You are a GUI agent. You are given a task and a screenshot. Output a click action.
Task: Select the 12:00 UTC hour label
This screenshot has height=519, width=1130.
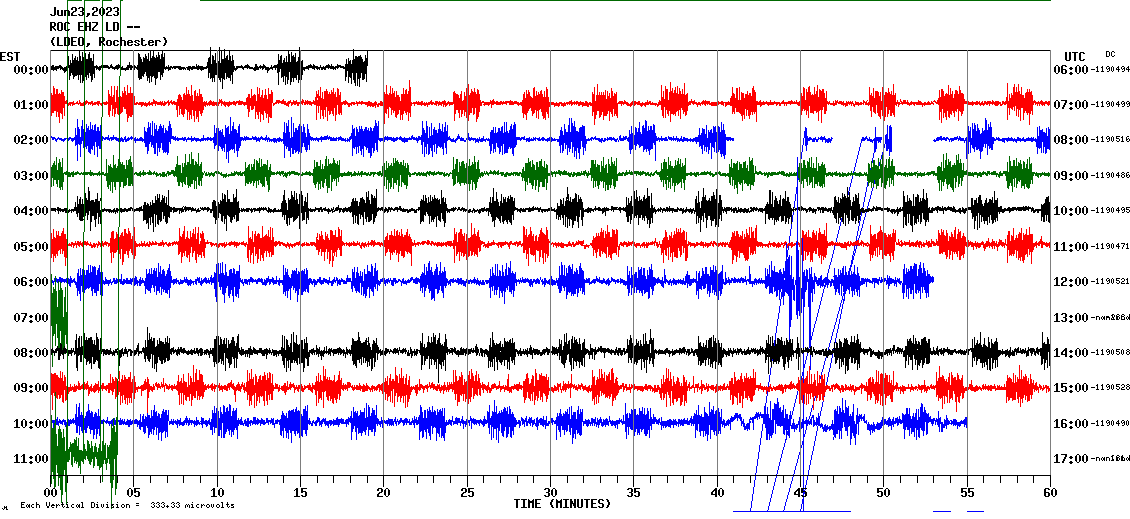pyautogui.click(x=1070, y=282)
